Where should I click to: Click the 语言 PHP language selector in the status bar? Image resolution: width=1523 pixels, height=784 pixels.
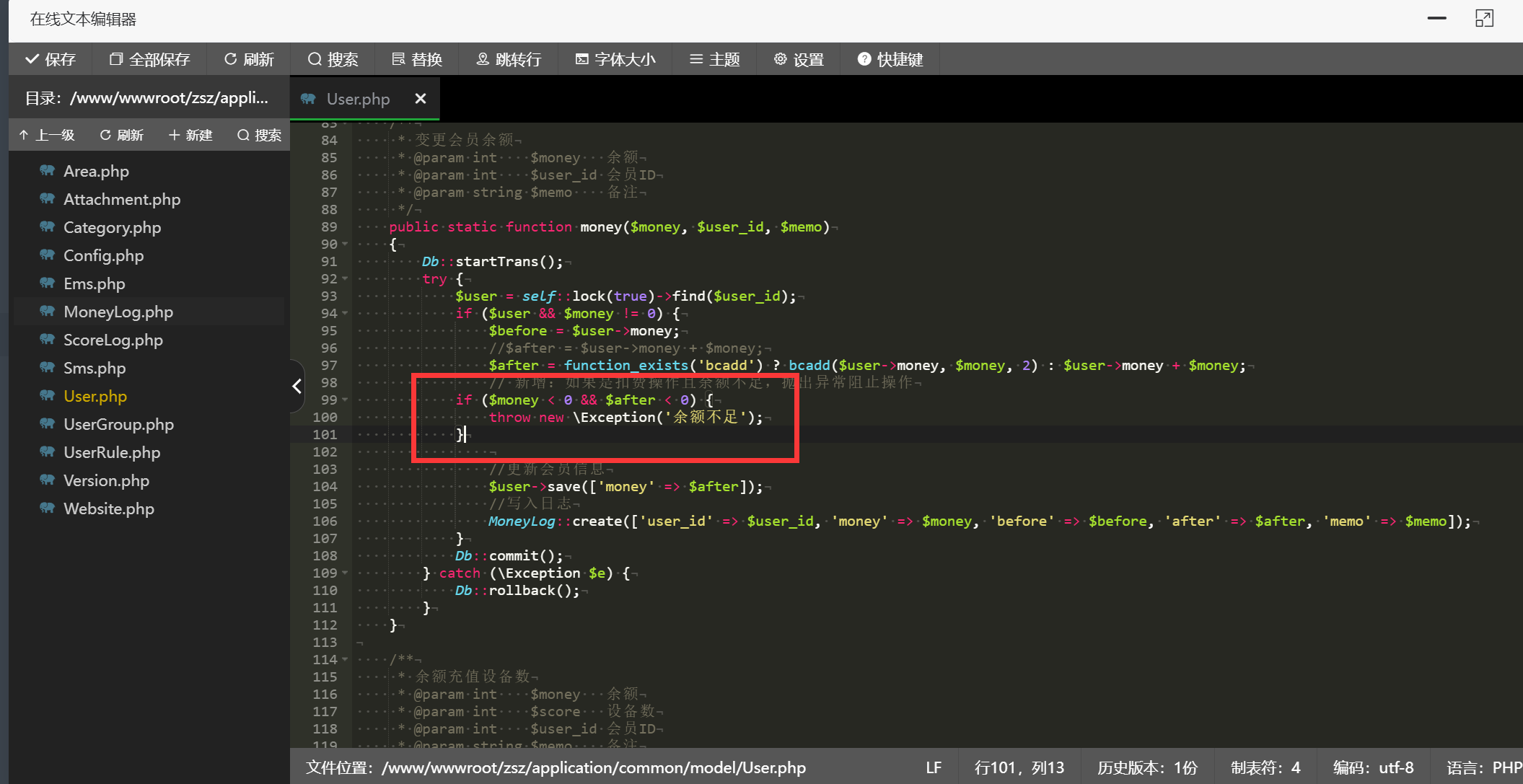tap(1483, 767)
